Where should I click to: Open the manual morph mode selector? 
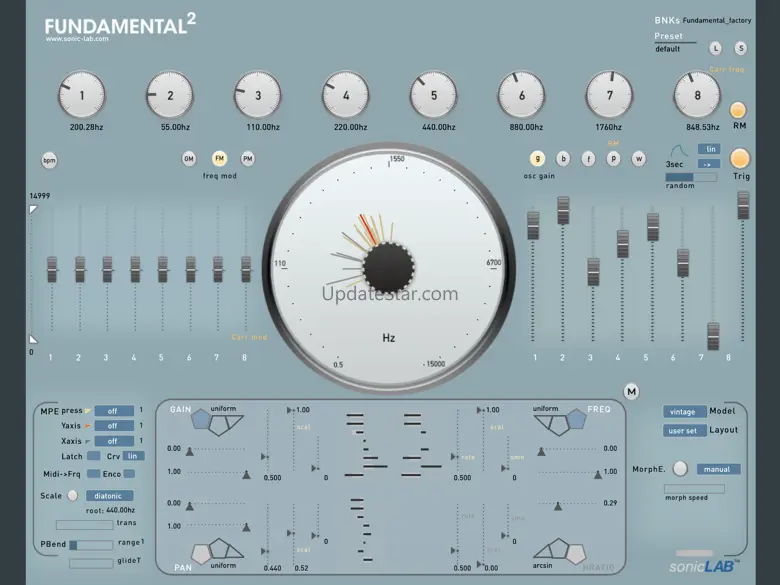click(x=718, y=469)
